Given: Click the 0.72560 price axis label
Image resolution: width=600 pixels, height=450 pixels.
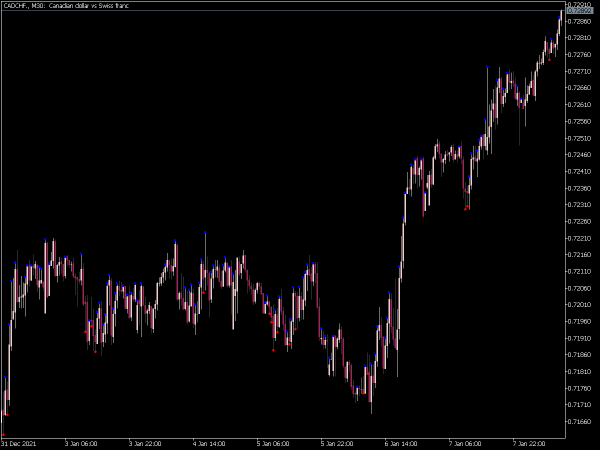Looking at the screenshot, I should tap(580, 122).
